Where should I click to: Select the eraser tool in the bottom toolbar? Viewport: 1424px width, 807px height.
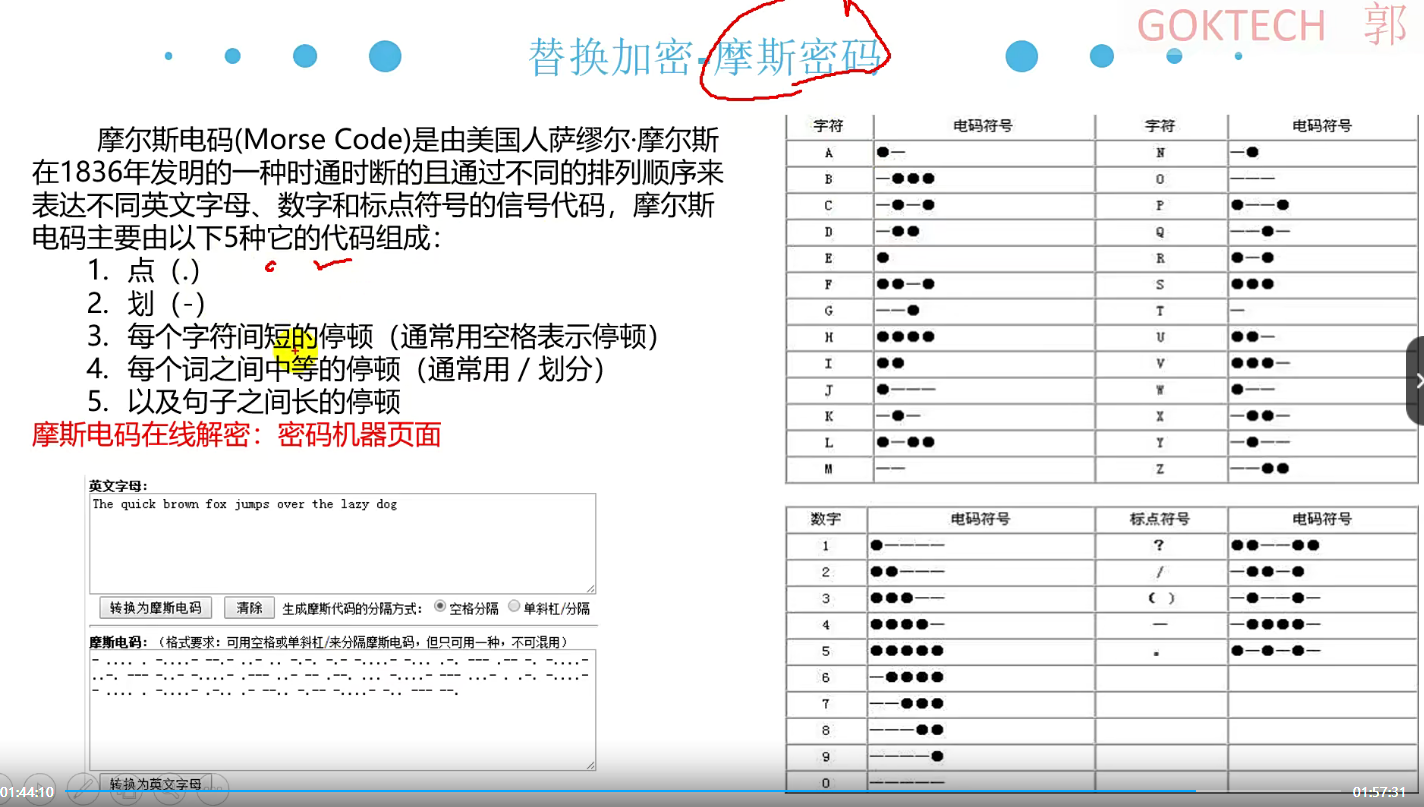[128, 791]
